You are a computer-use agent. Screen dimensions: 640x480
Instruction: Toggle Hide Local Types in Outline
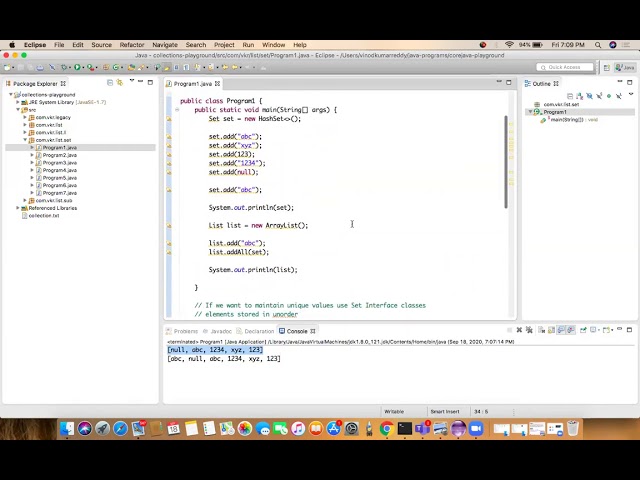coord(619,96)
